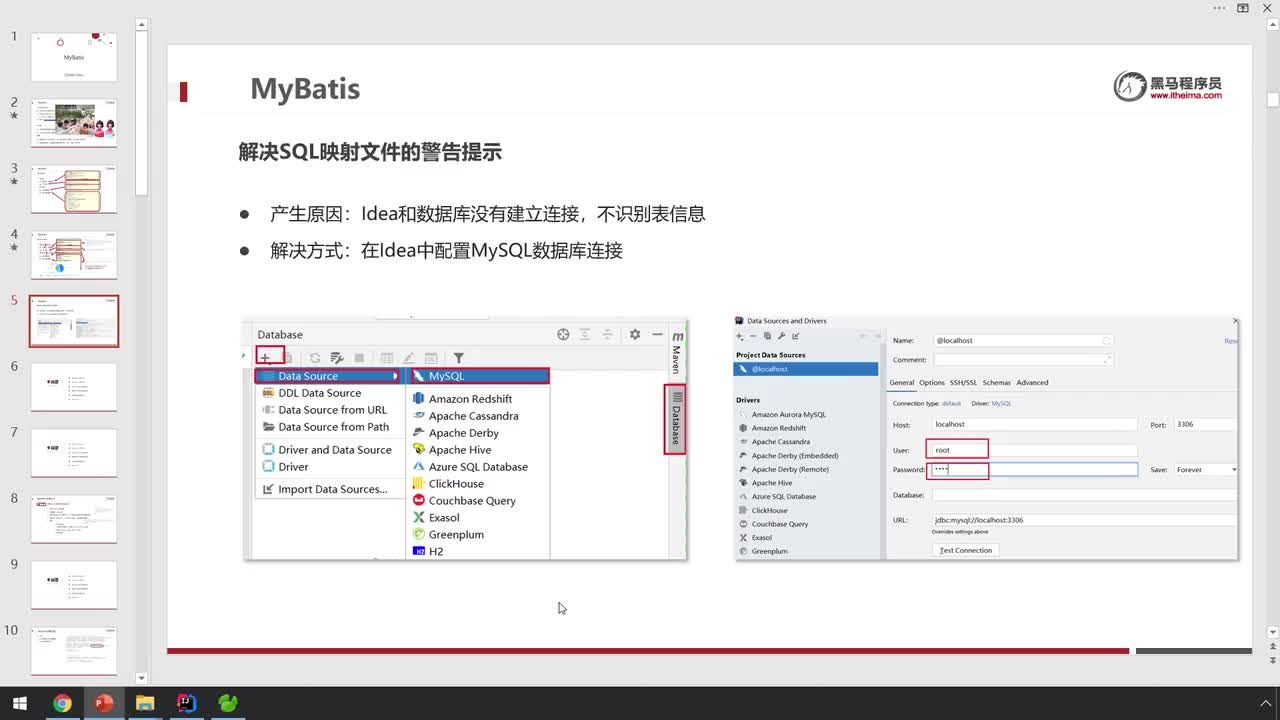Click Test Connection button in slide image
The width and height of the screenshot is (1280, 720).
coord(966,550)
